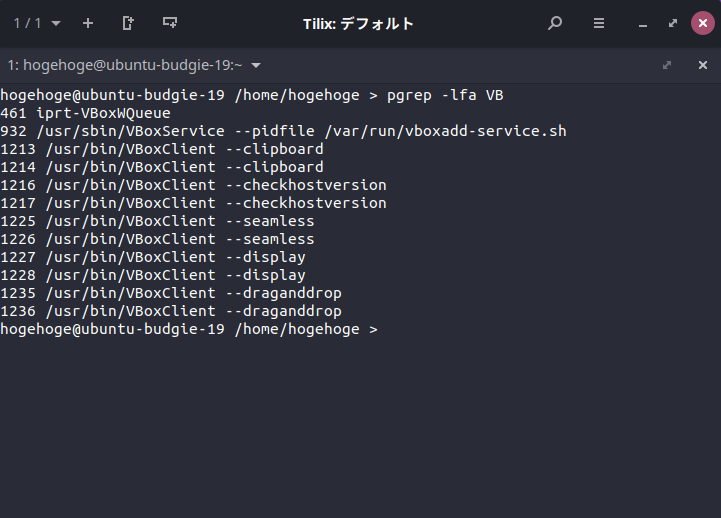Click the window title 'Tilix: デフォルト'
The height and width of the screenshot is (518, 721).
pyautogui.click(x=358, y=23)
